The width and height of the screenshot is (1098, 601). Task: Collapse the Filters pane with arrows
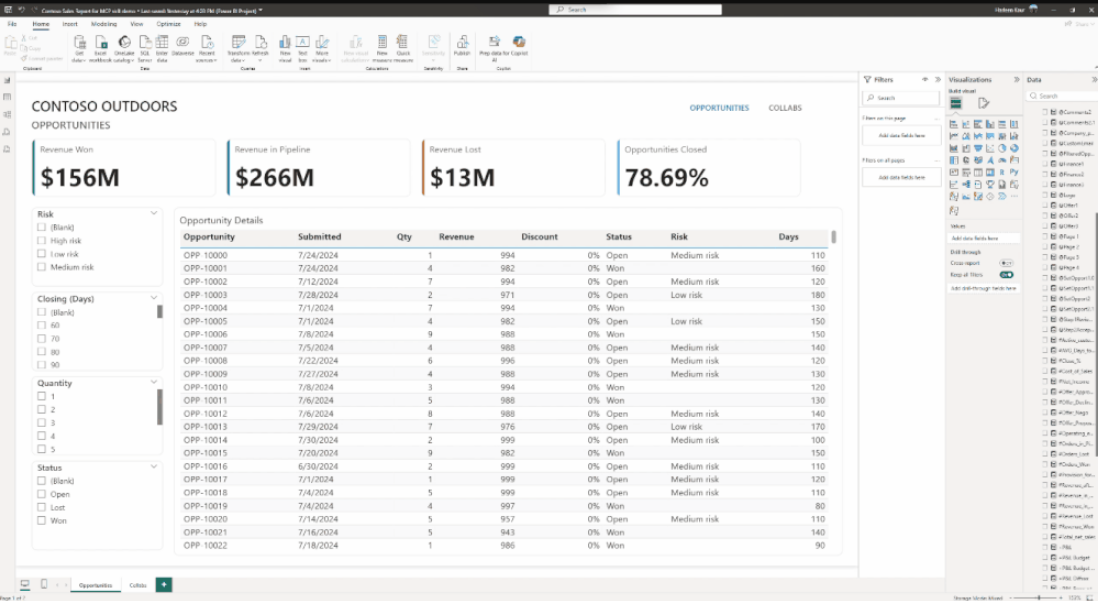click(x=938, y=79)
